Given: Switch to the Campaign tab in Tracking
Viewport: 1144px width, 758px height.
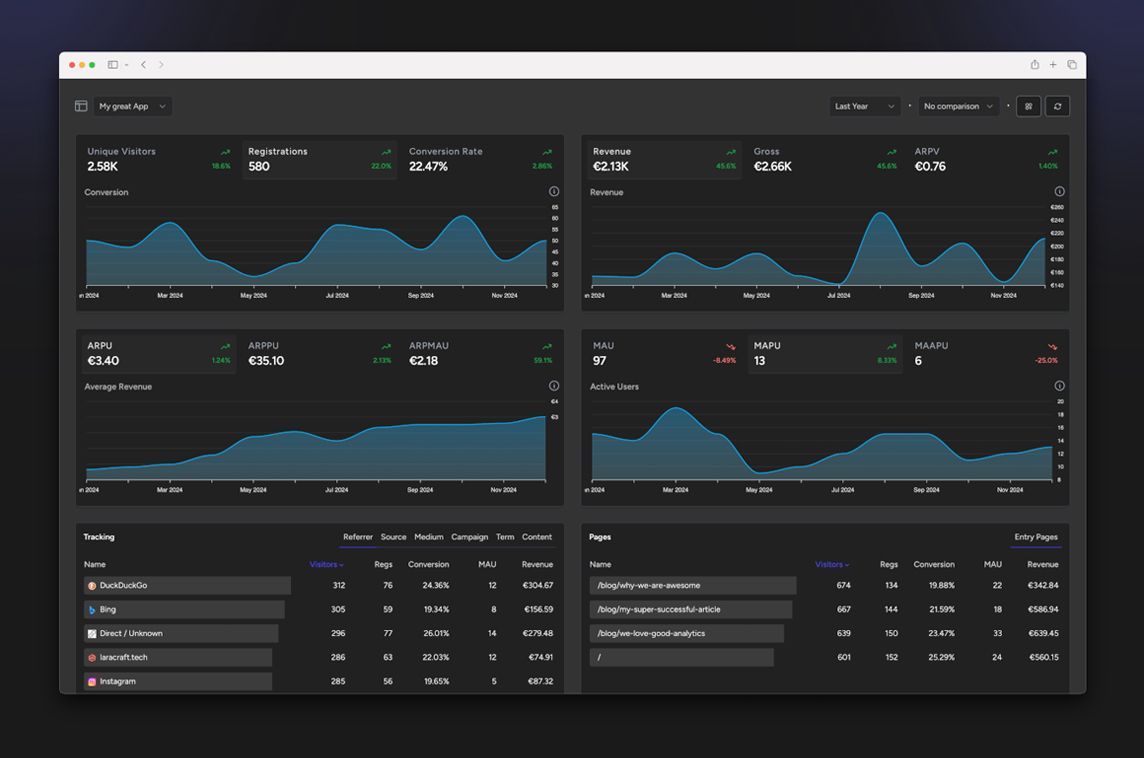Looking at the screenshot, I should coord(469,536).
